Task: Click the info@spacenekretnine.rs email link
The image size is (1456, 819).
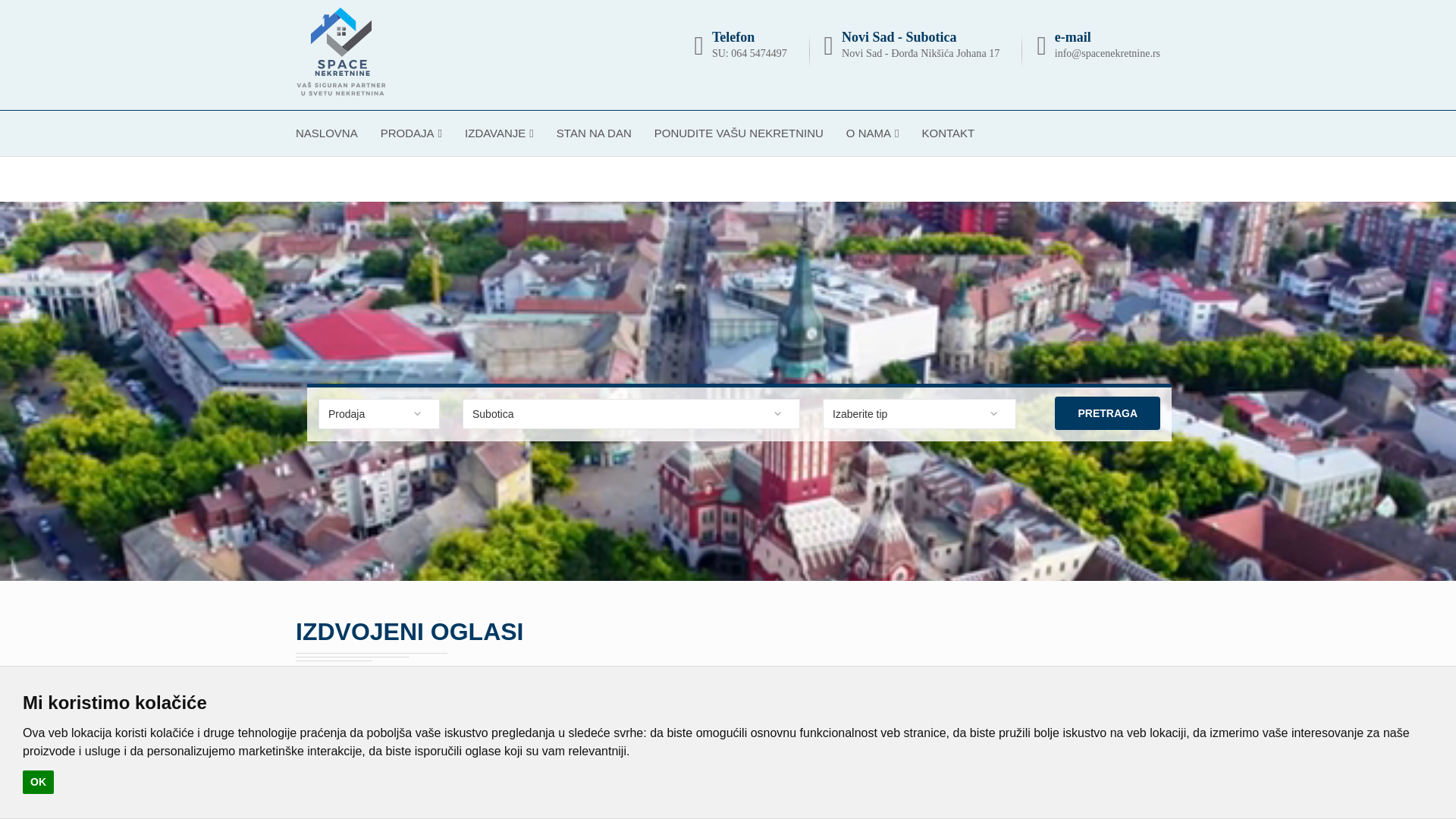Action: click(1107, 54)
